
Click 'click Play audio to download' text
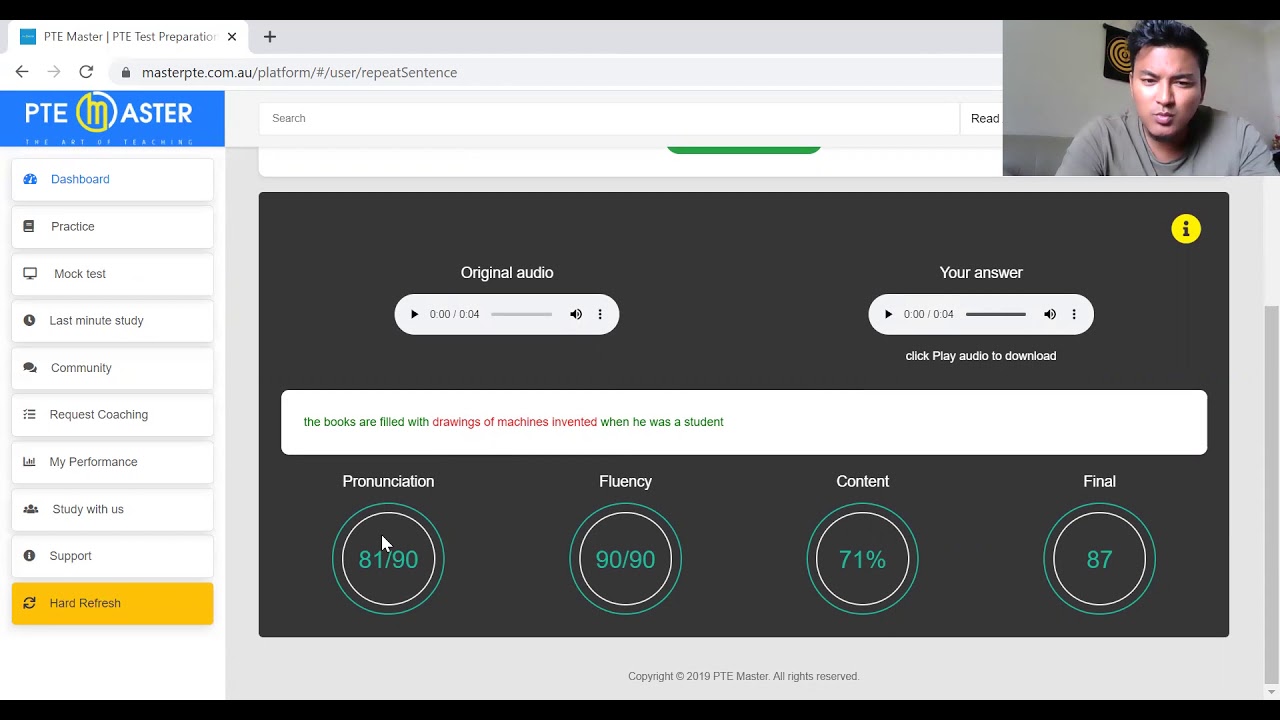point(981,356)
